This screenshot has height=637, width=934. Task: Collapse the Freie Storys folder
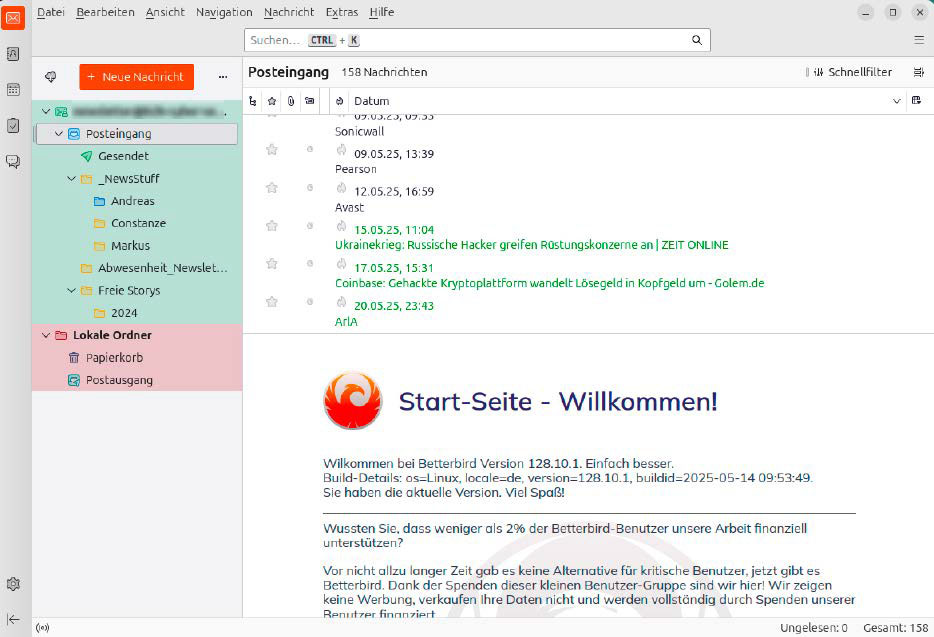(71, 291)
